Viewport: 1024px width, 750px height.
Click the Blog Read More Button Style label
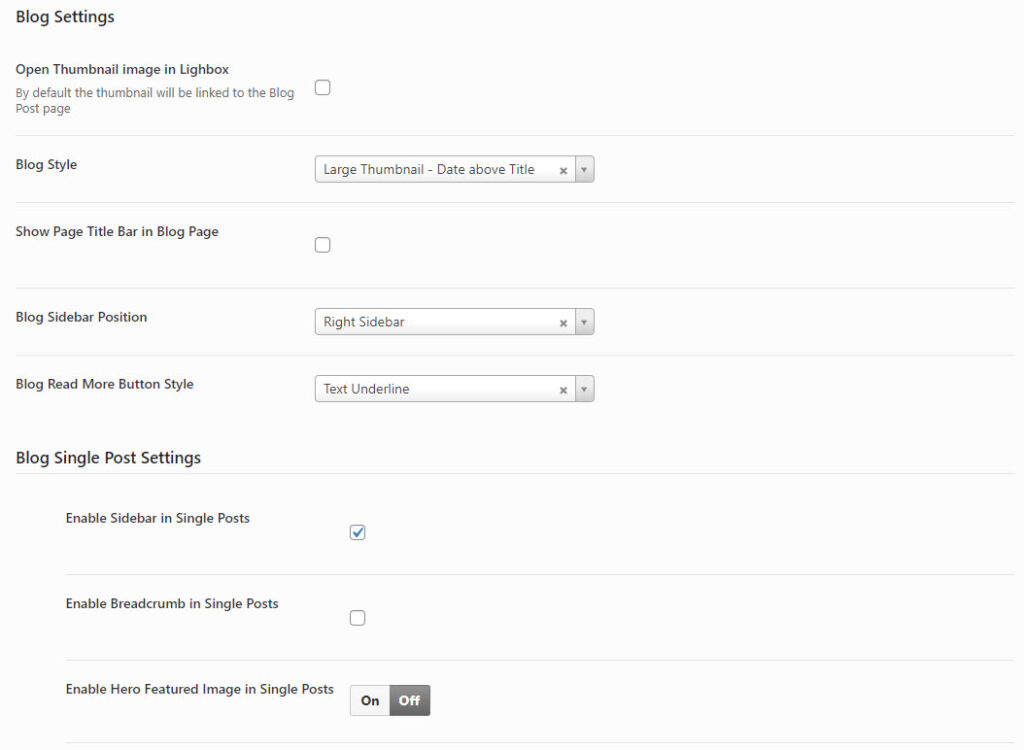coord(104,384)
